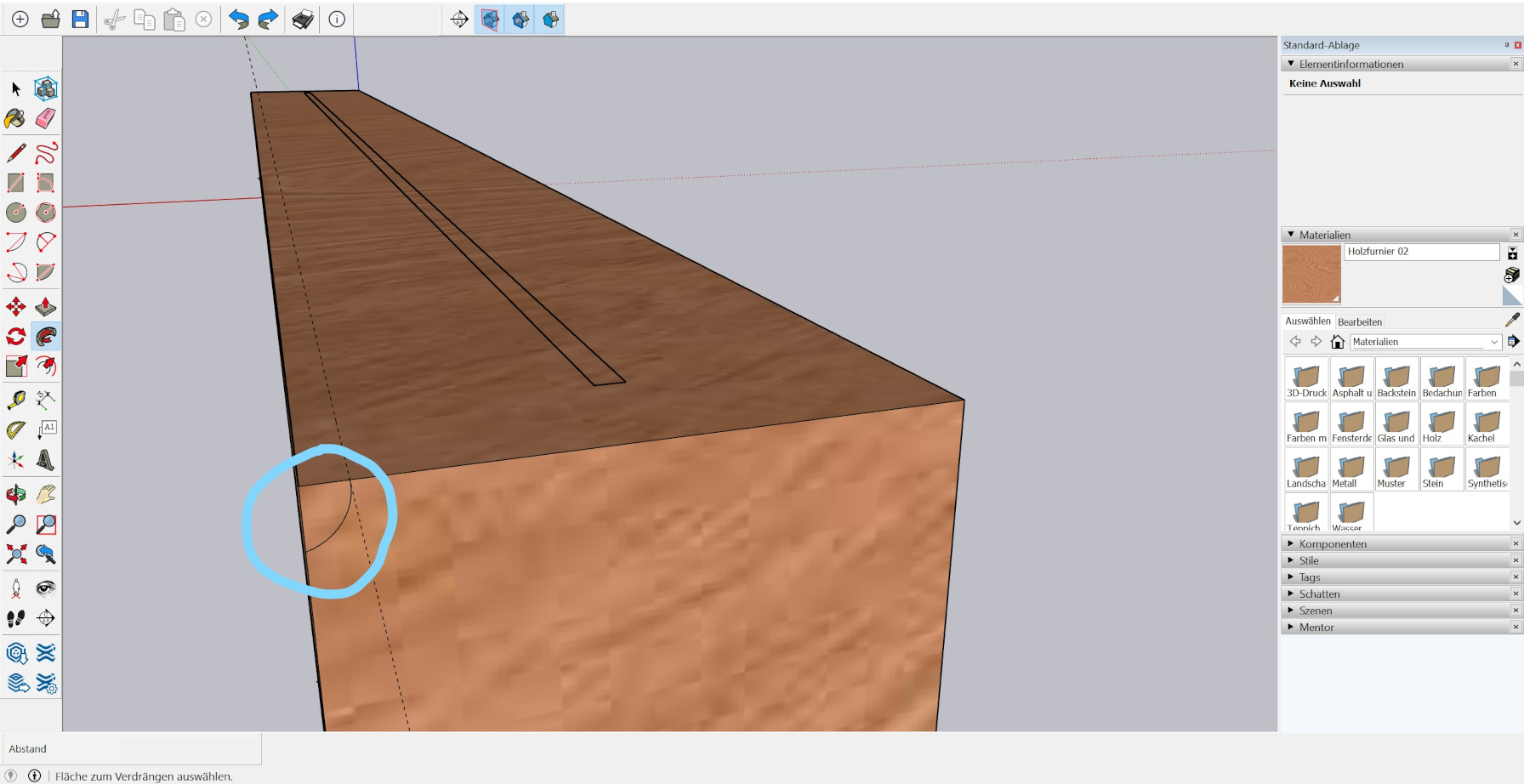The width and height of the screenshot is (1524, 784).
Task: Toggle section cuts display
Action: tap(520, 20)
